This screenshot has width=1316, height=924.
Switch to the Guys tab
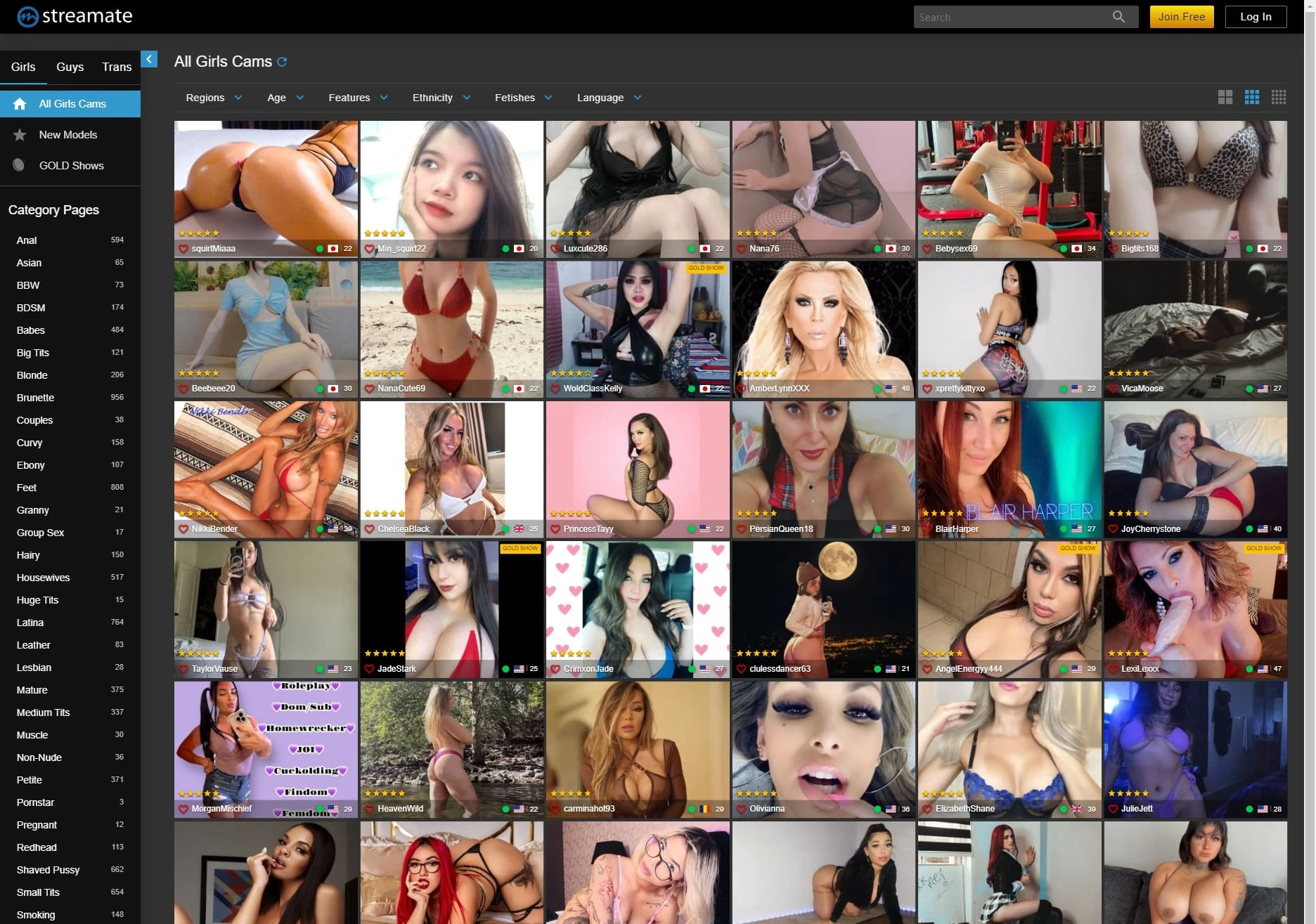(70, 67)
